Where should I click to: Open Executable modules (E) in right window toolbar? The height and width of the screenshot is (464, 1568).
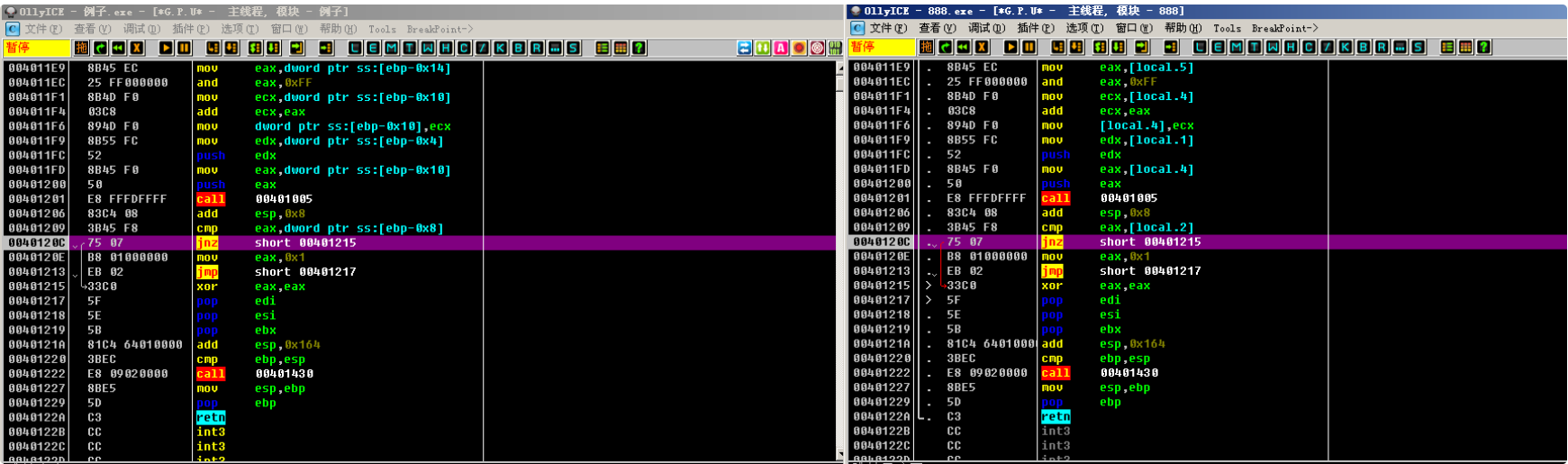click(1218, 47)
